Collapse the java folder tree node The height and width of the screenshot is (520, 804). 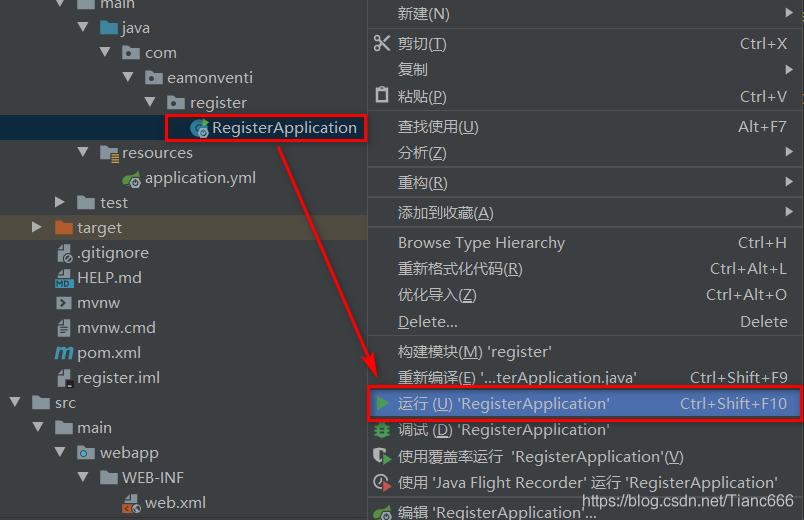click(x=83, y=27)
